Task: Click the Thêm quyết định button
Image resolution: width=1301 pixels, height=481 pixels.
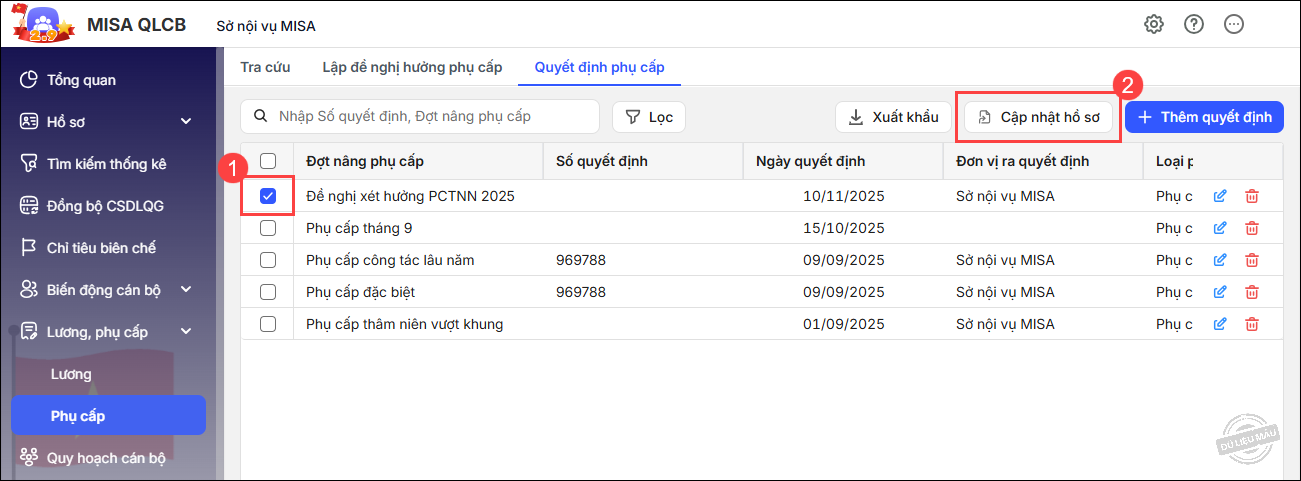Action: [x=1204, y=117]
